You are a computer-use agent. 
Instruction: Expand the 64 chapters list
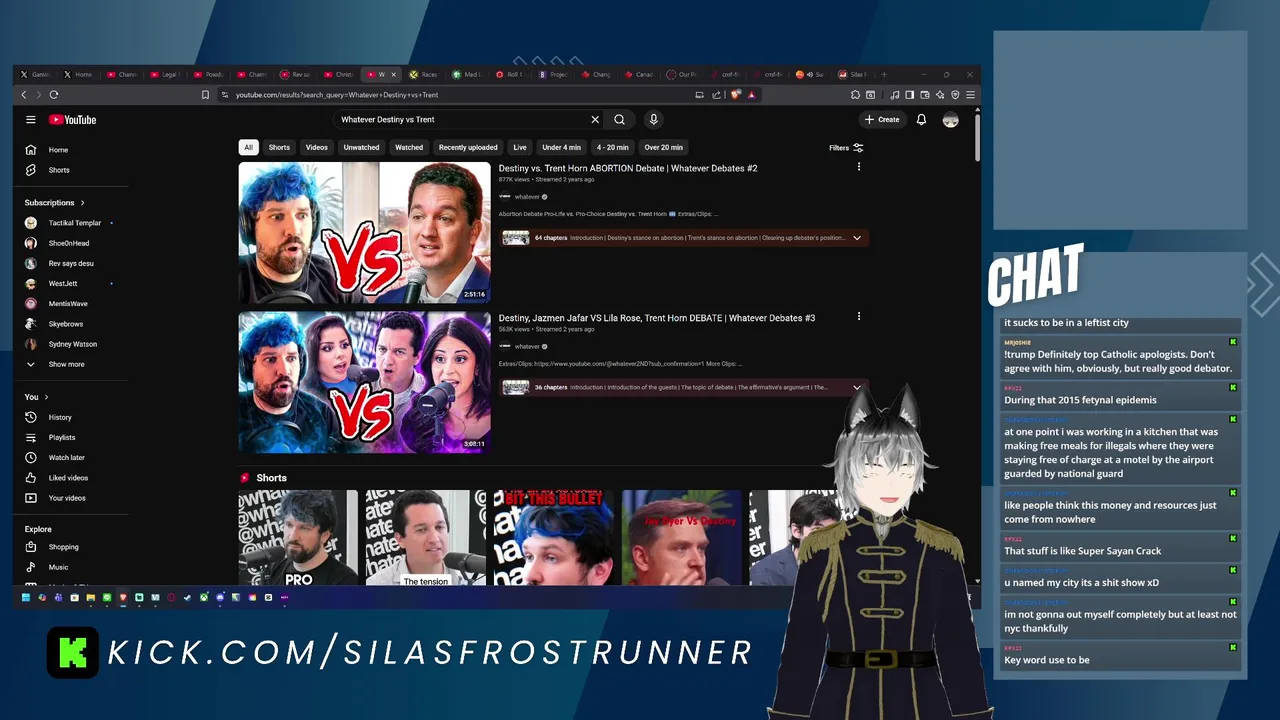point(857,238)
